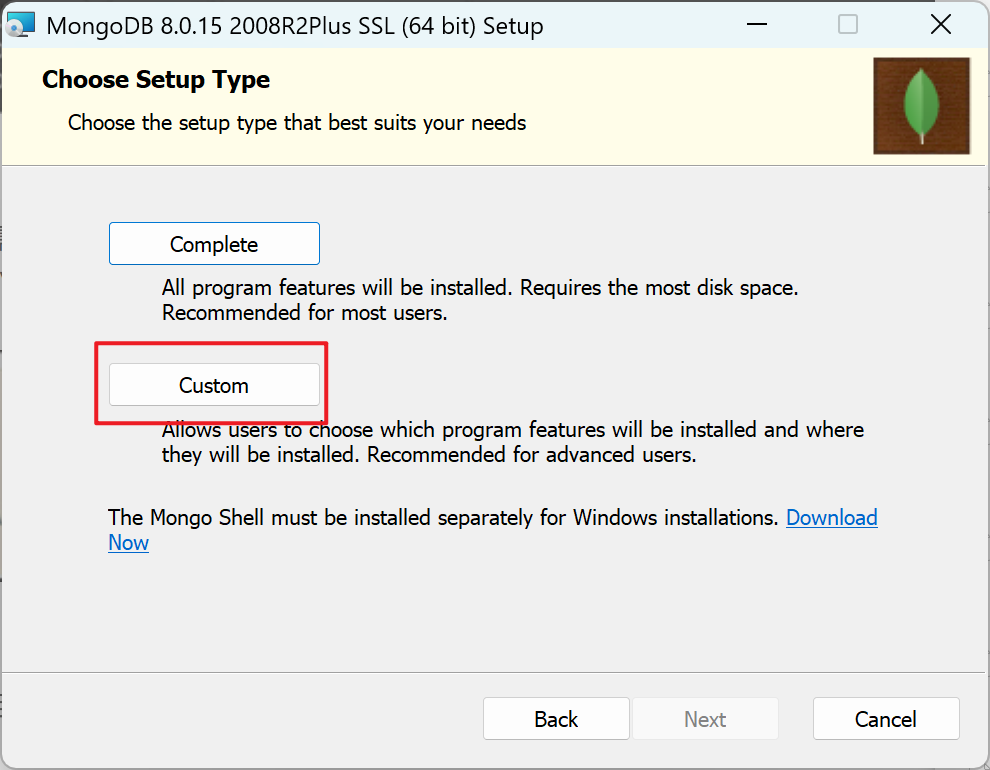The height and width of the screenshot is (770, 990).
Task: Choose the Complete setup type button
Action: pos(214,244)
